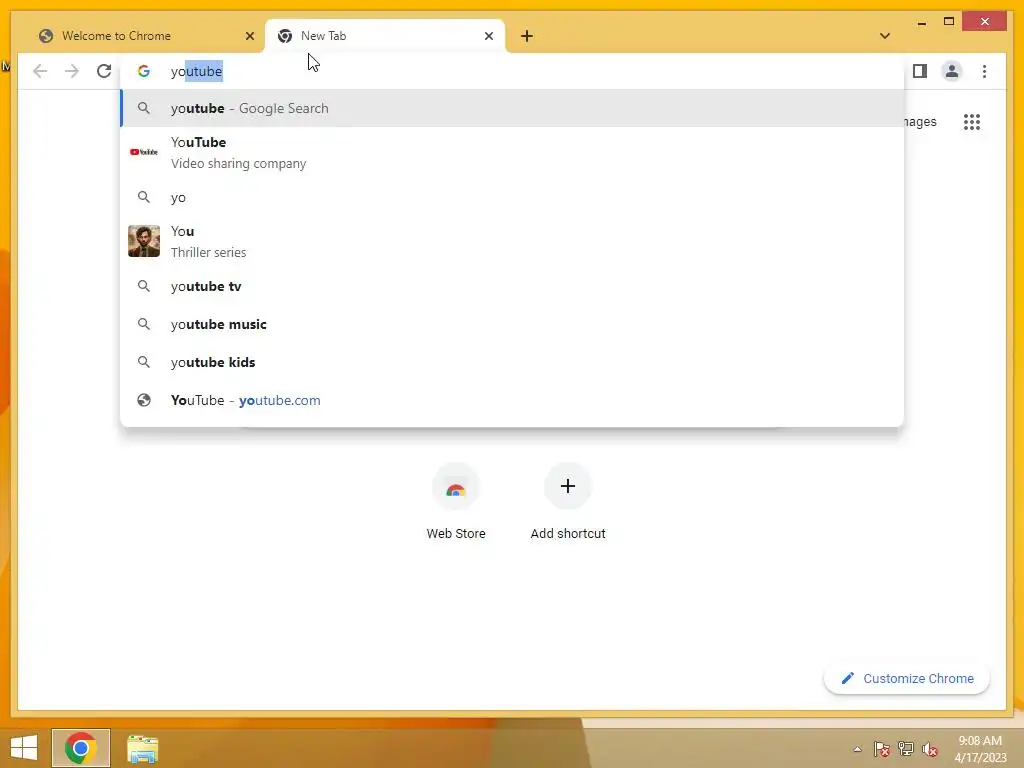The width and height of the screenshot is (1024, 768).
Task: Click the back navigation arrow
Action: click(40, 71)
